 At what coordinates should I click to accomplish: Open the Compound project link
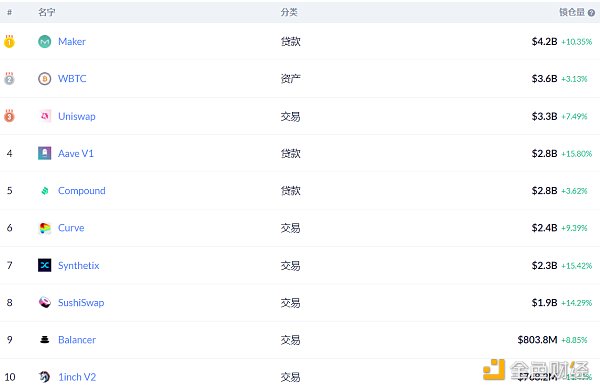tap(82, 191)
